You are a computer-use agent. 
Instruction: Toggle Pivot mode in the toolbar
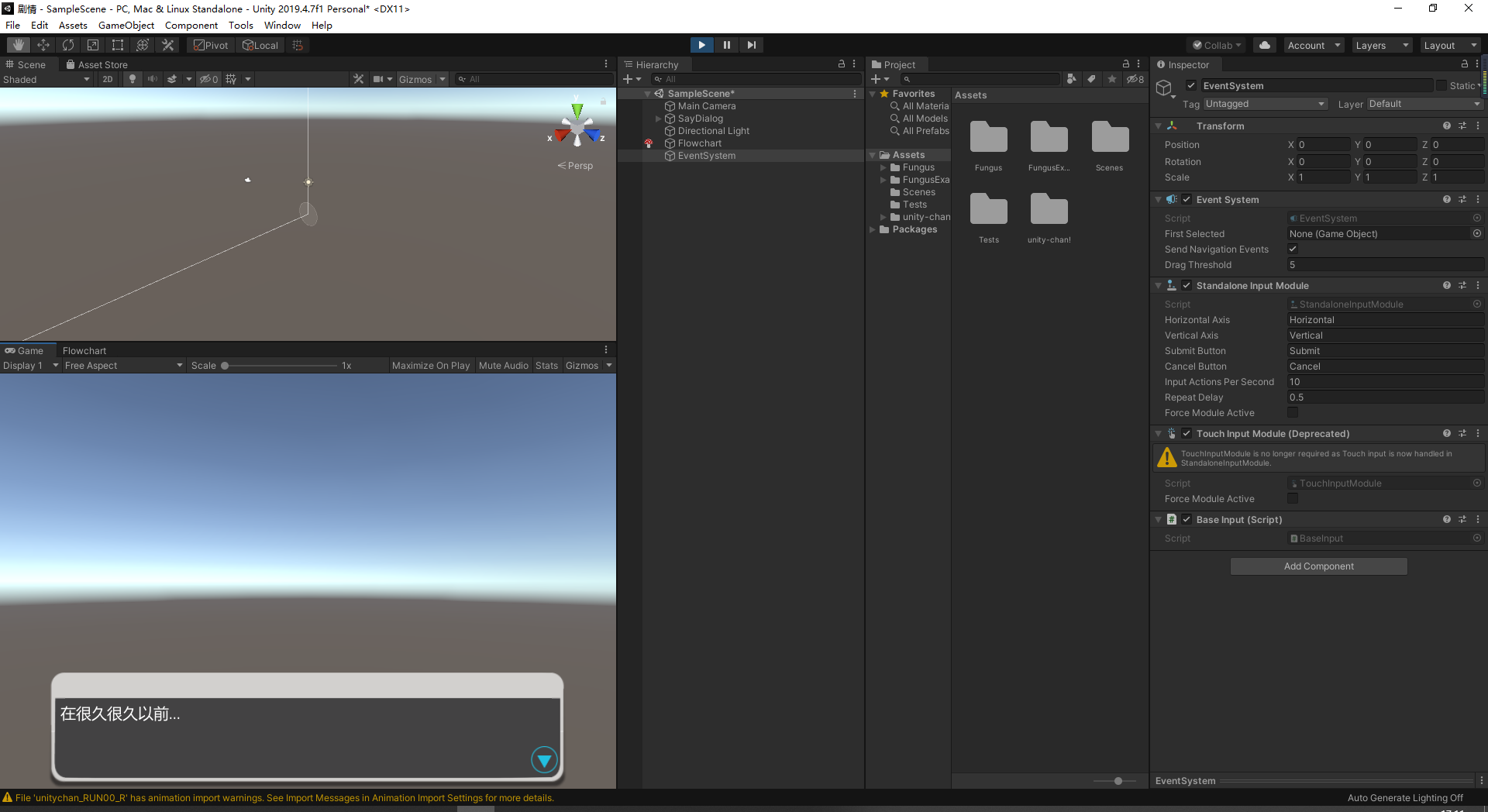click(x=209, y=44)
